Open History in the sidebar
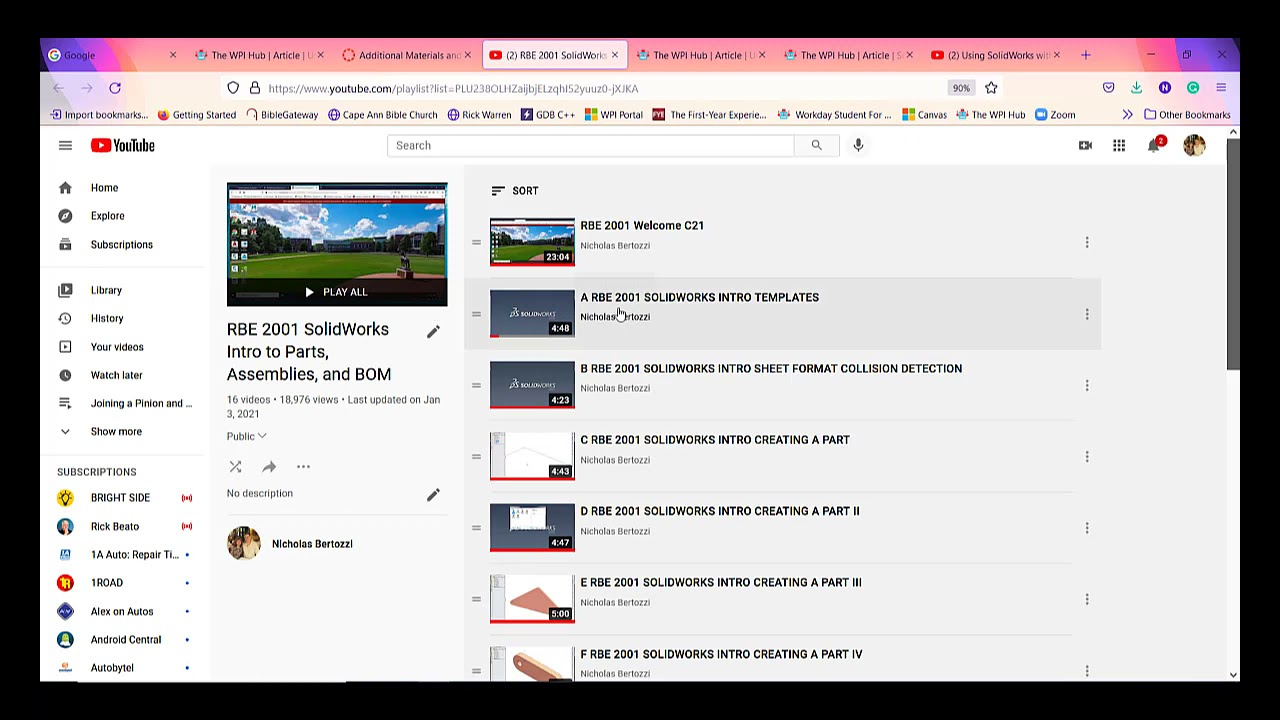This screenshot has width=1280, height=720. click(107, 319)
